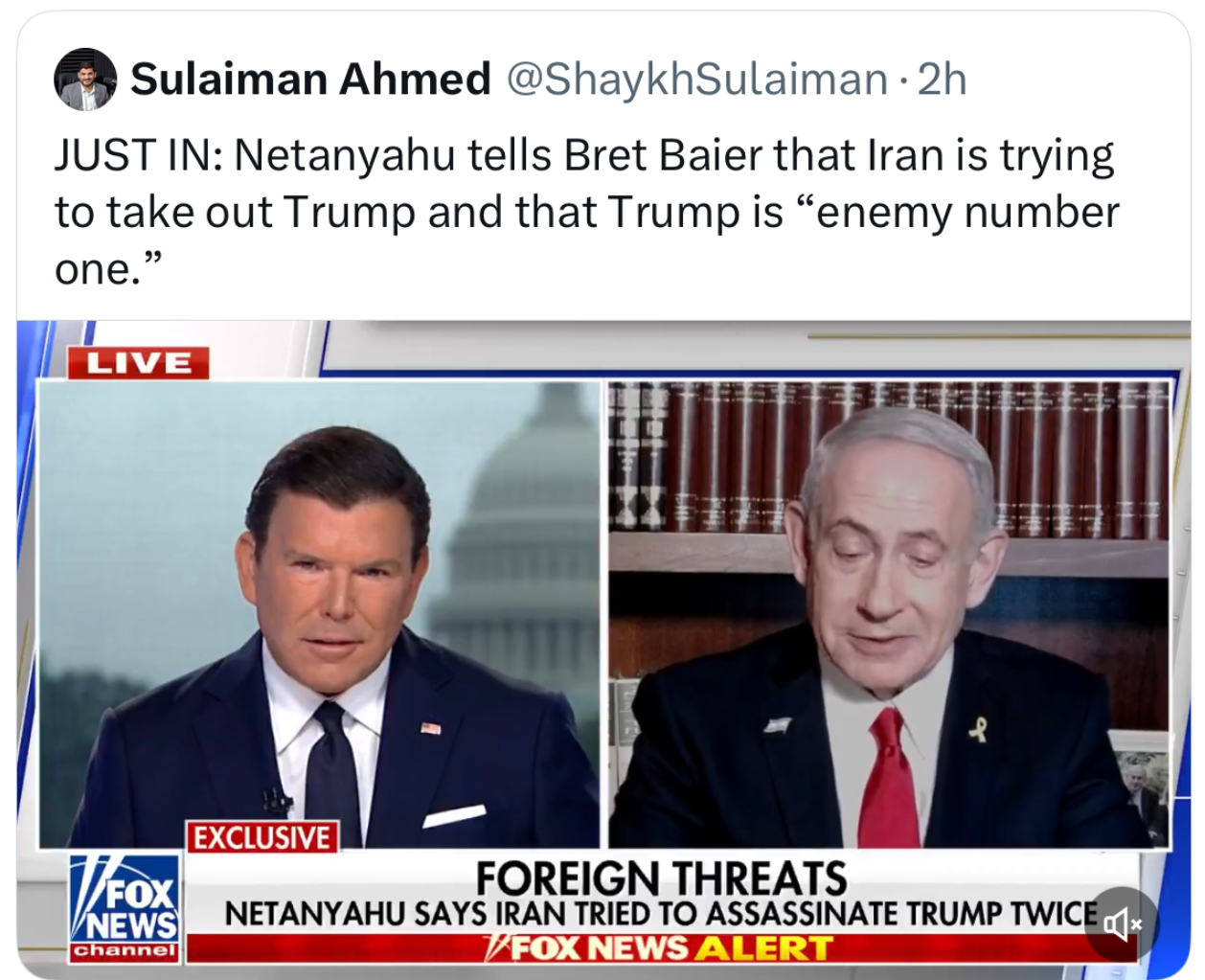Image resolution: width=1205 pixels, height=980 pixels.
Task: Click the right video panel with bookshelf
Action: pyautogui.click(x=889, y=614)
